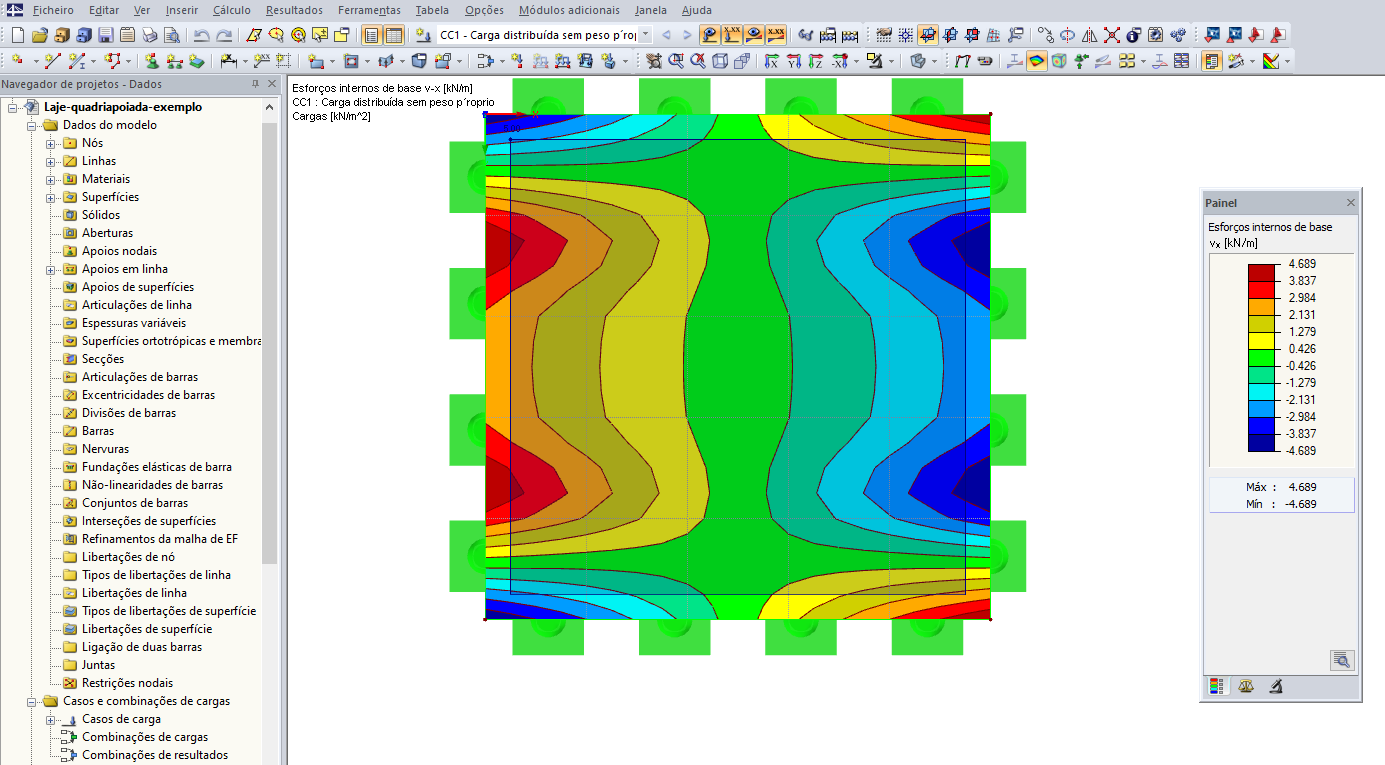Click the mirror triangles icon
This screenshot has height=765, width=1385.
tap(1089, 35)
